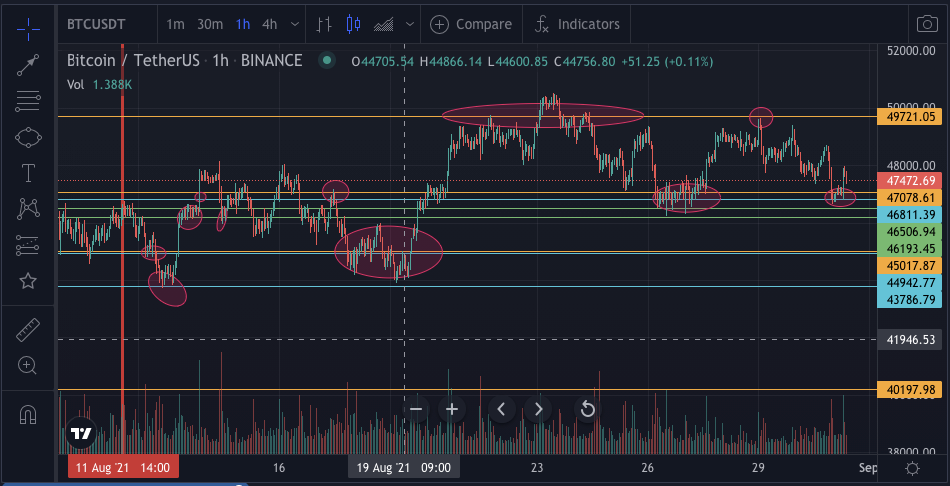
Task: Click the Compare button
Action: [x=472, y=24]
